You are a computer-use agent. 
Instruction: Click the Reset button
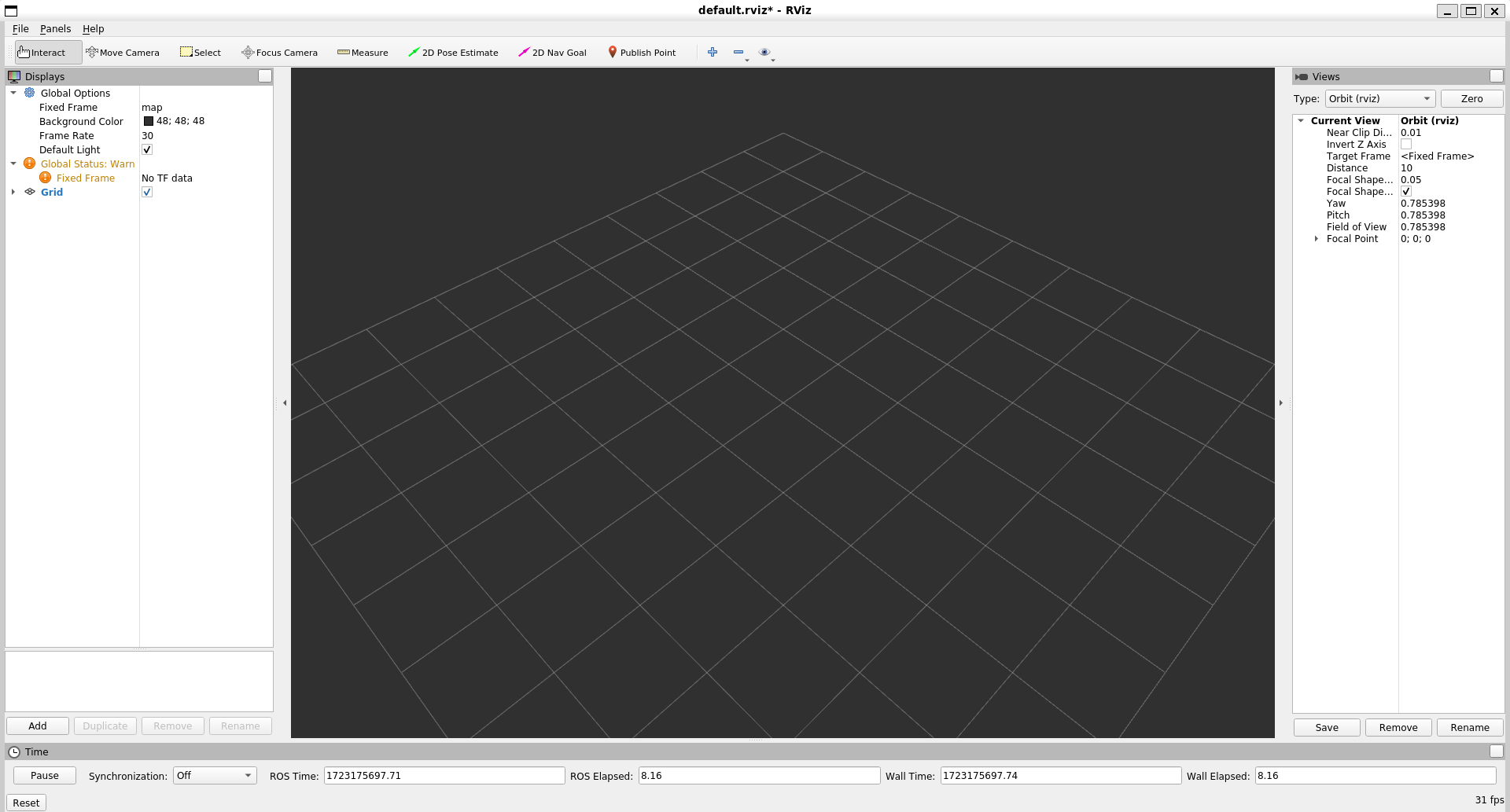click(x=26, y=803)
